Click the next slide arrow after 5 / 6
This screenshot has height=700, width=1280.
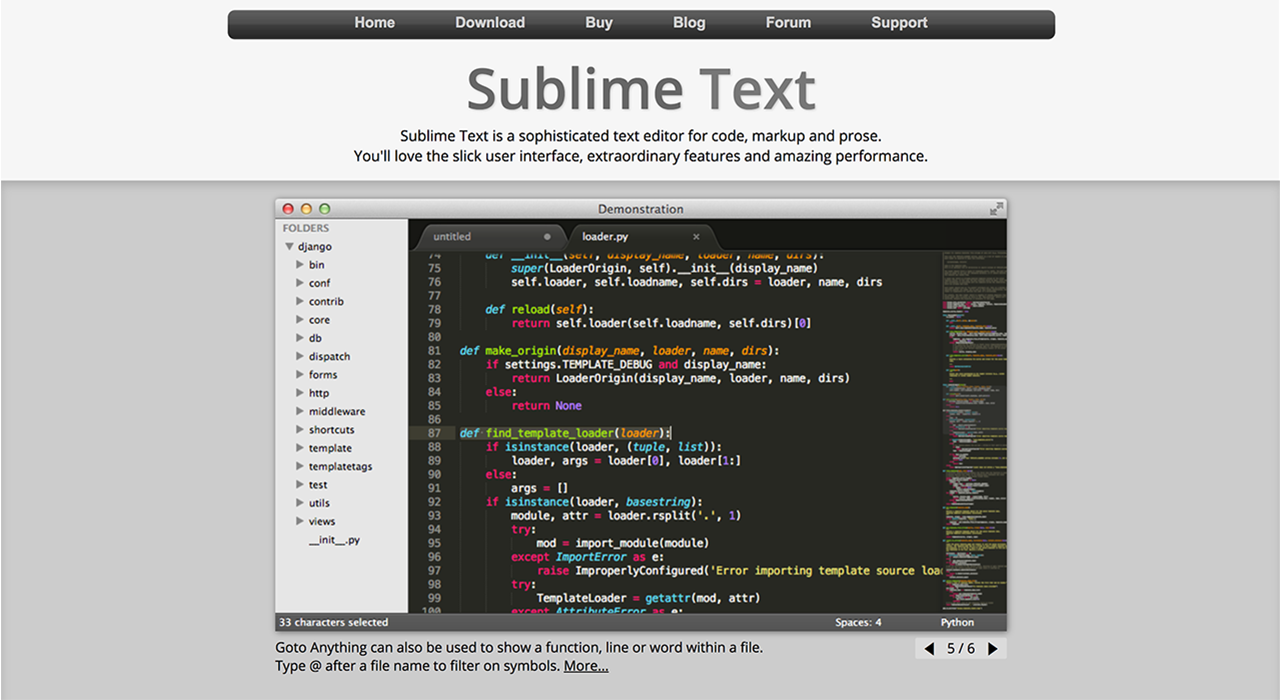(993, 649)
